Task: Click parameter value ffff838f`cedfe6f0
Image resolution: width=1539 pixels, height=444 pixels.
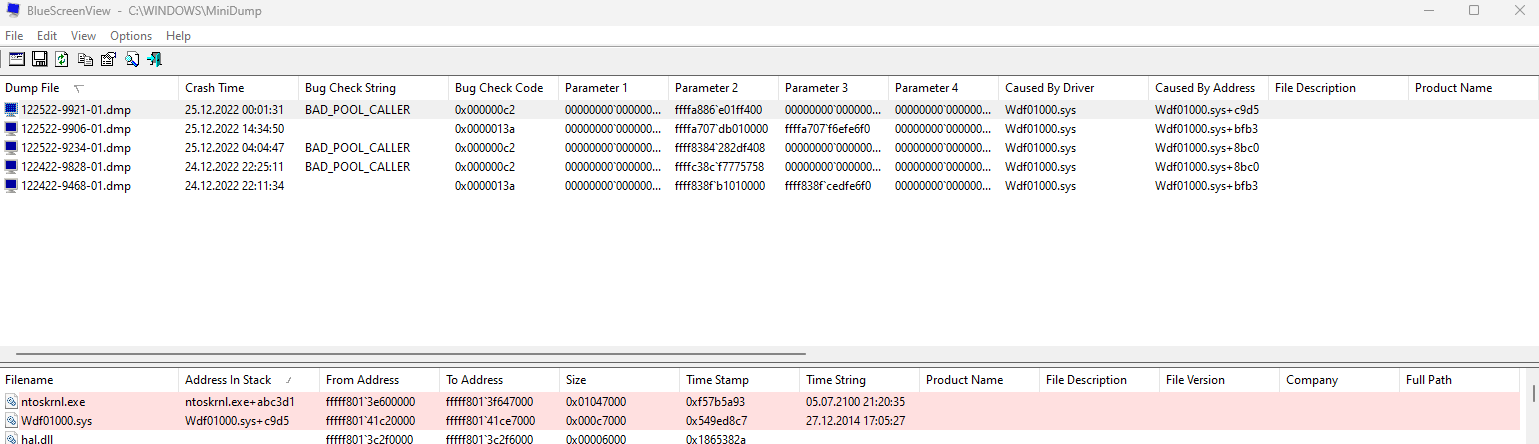Action: pyautogui.click(x=828, y=186)
